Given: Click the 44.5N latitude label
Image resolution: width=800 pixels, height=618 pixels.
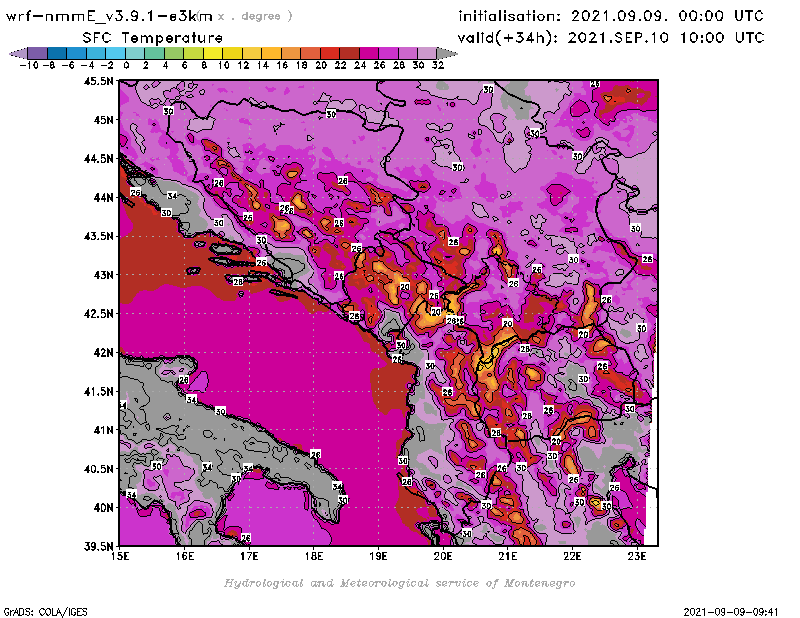Looking at the screenshot, I should [x=98, y=158].
